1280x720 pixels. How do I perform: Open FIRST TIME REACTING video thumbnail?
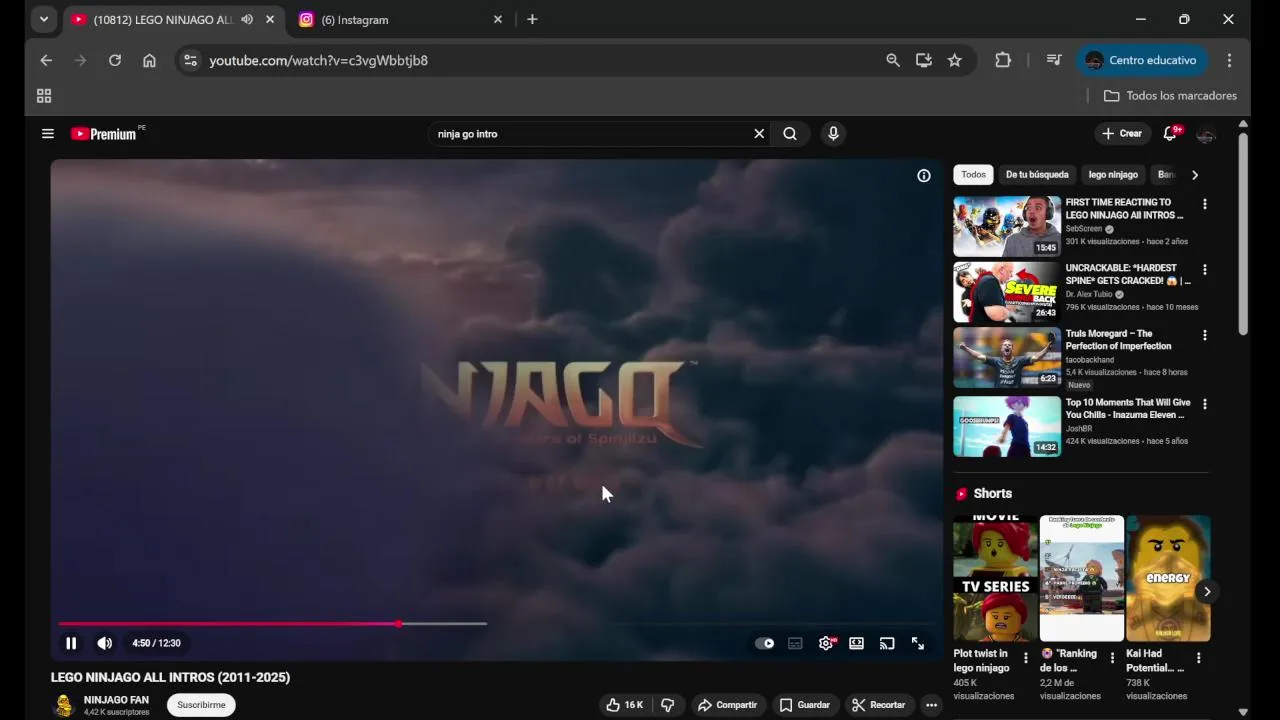pyautogui.click(x=1007, y=227)
